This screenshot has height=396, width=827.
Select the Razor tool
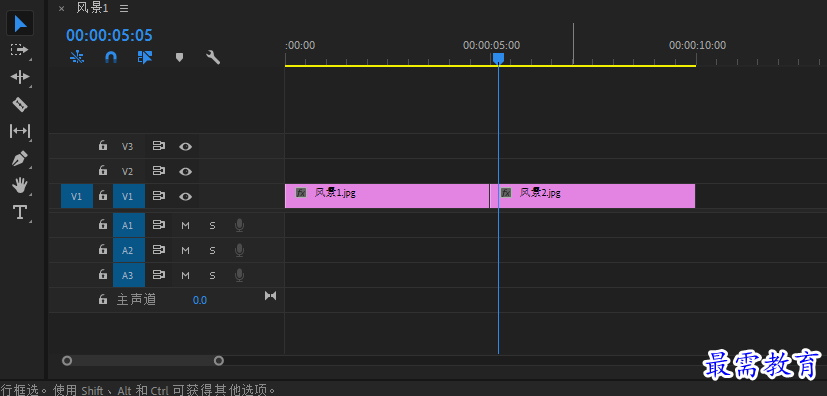coord(20,104)
